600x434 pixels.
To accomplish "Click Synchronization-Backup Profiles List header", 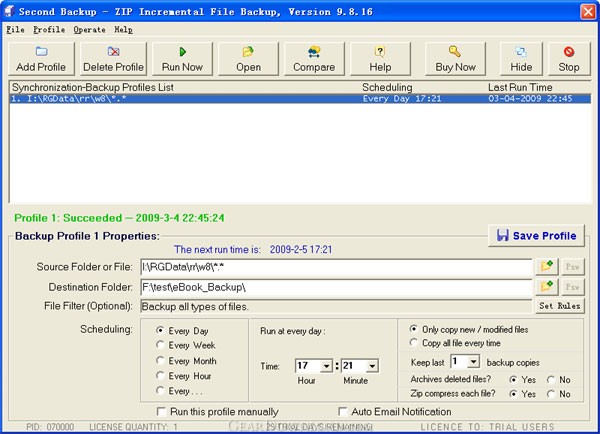I will tap(93, 87).
